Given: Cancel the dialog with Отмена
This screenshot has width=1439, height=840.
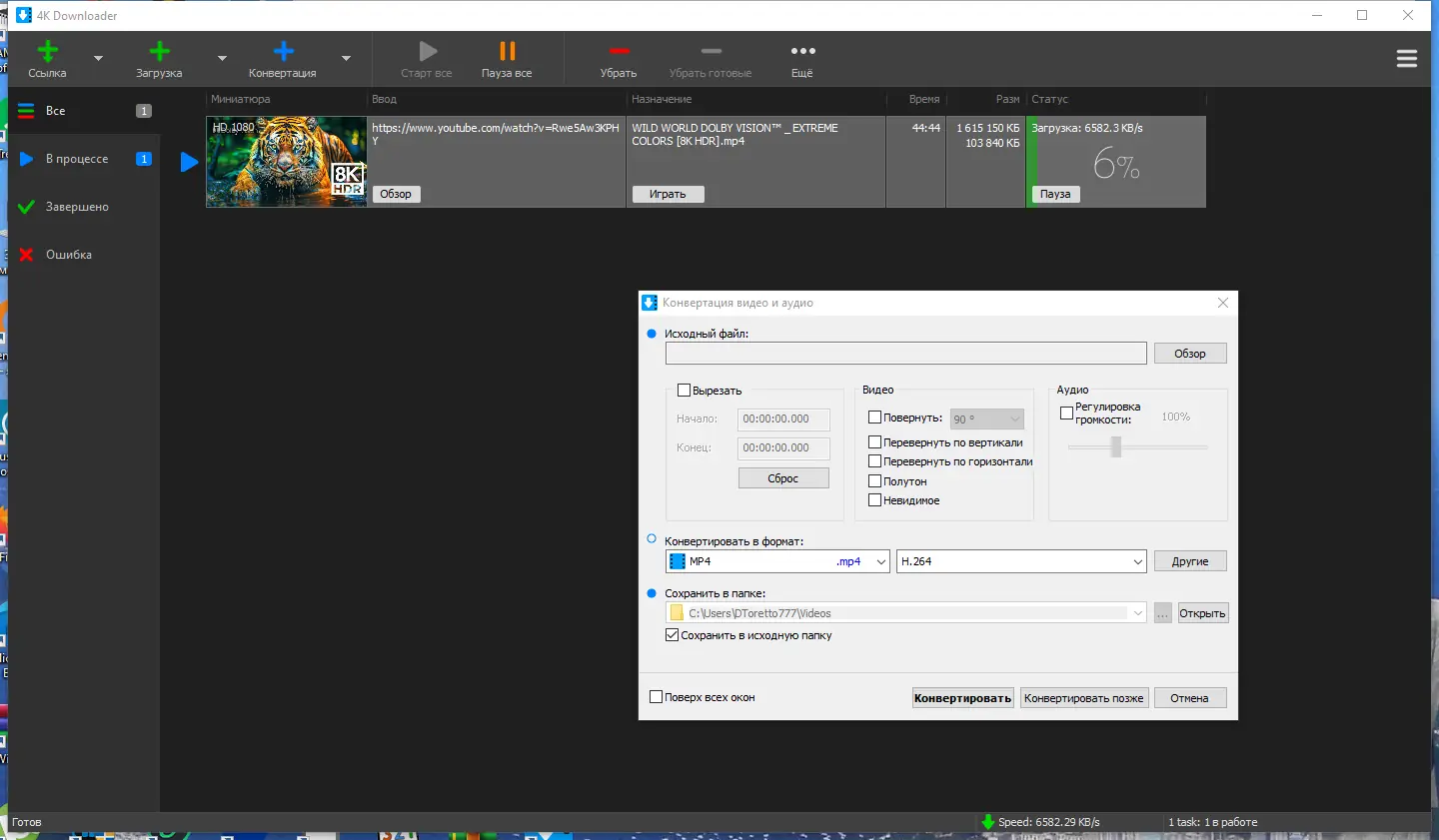Looking at the screenshot, I should point(1190,698).
